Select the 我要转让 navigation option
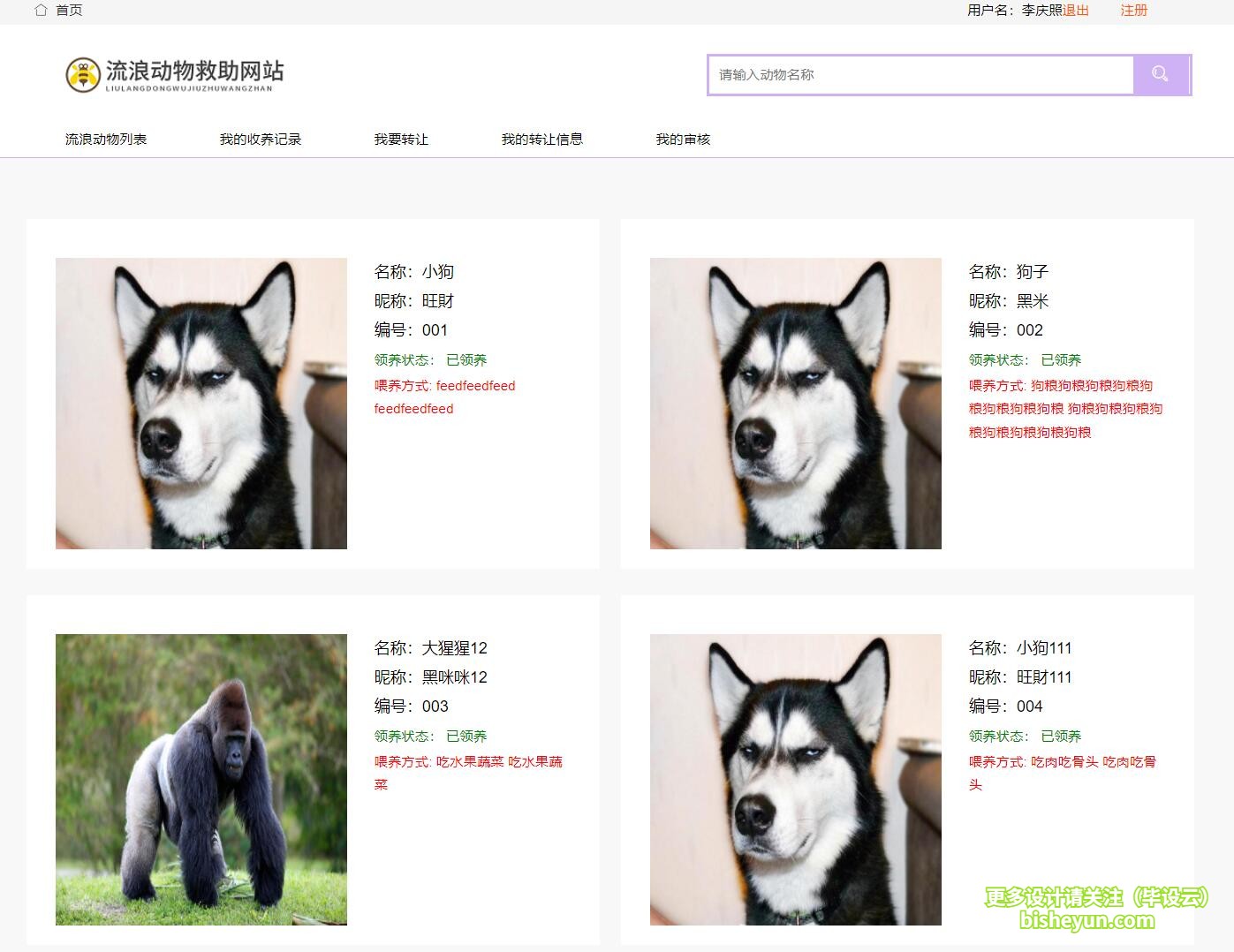 (x=400, y=139)
